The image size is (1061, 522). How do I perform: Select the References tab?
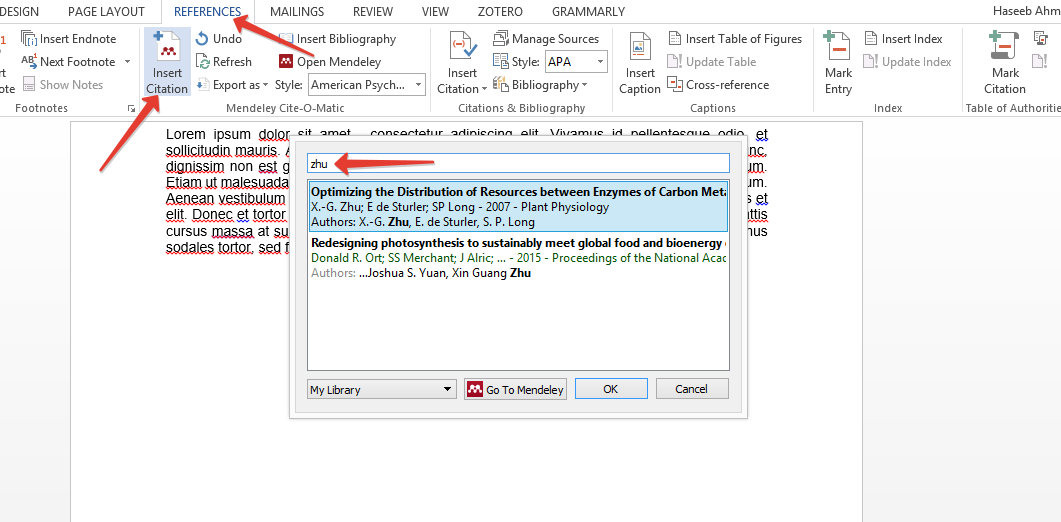tap(207, 12)
